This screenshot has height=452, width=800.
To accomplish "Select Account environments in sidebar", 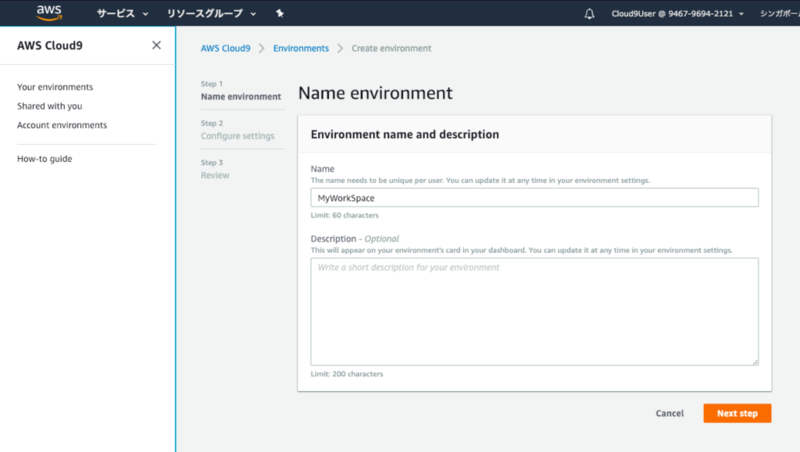I will click(x=62, y=125).
